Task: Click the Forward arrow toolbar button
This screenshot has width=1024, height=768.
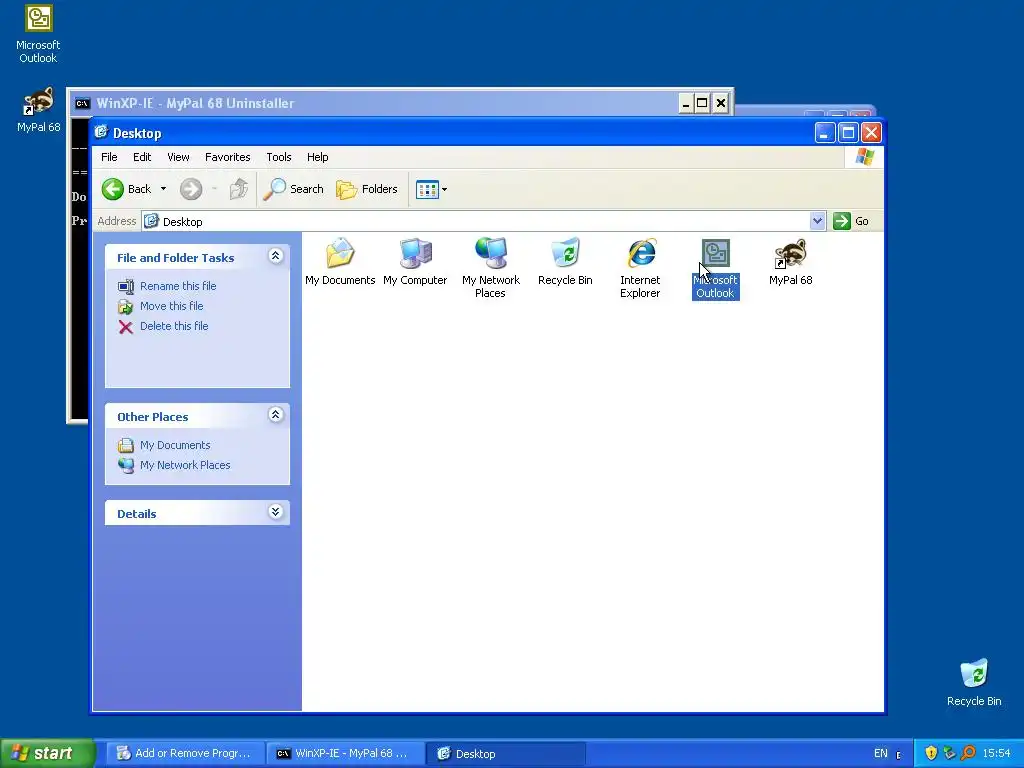Action: [x=191, y=189]
